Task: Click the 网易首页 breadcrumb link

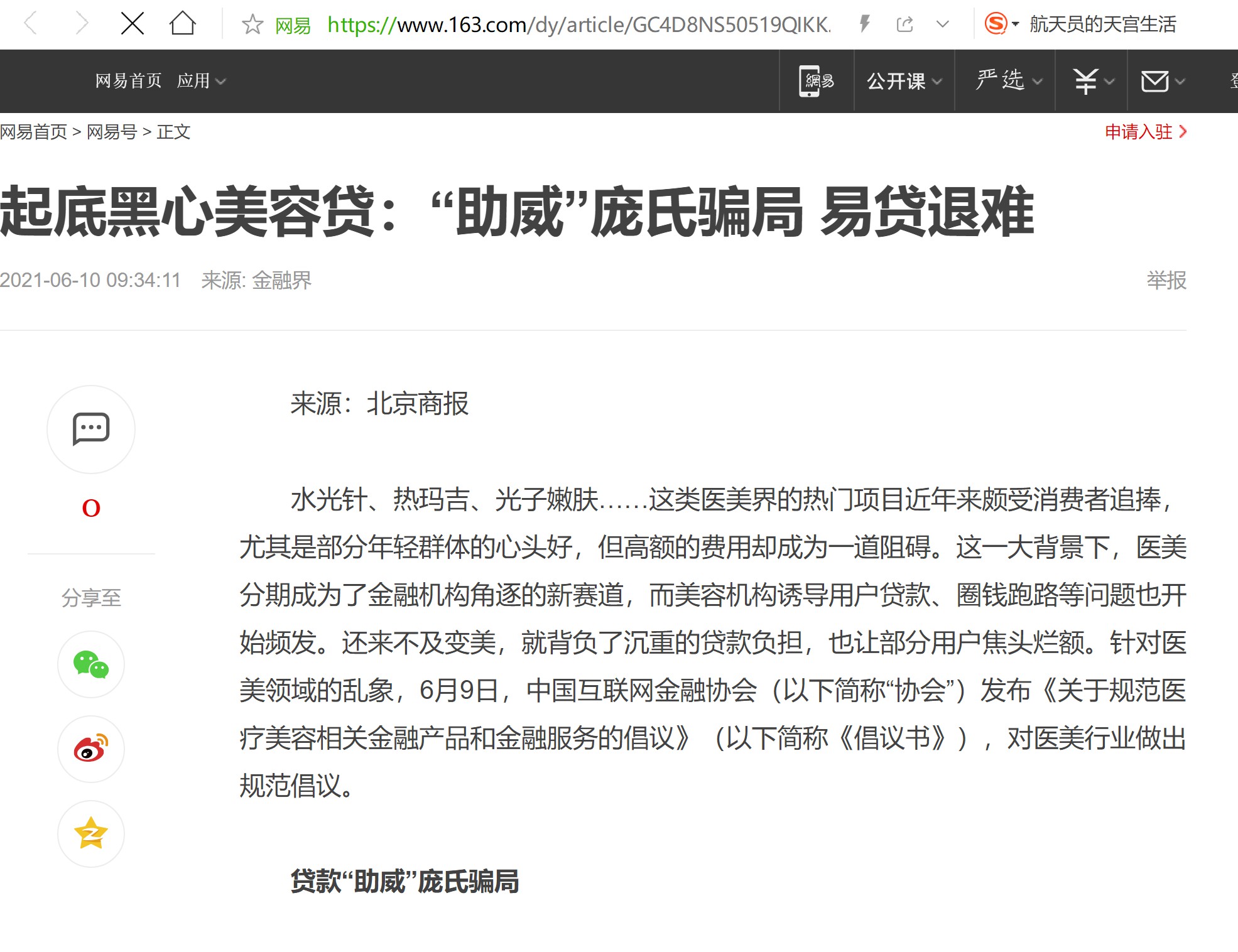Action: coord(33,132)
